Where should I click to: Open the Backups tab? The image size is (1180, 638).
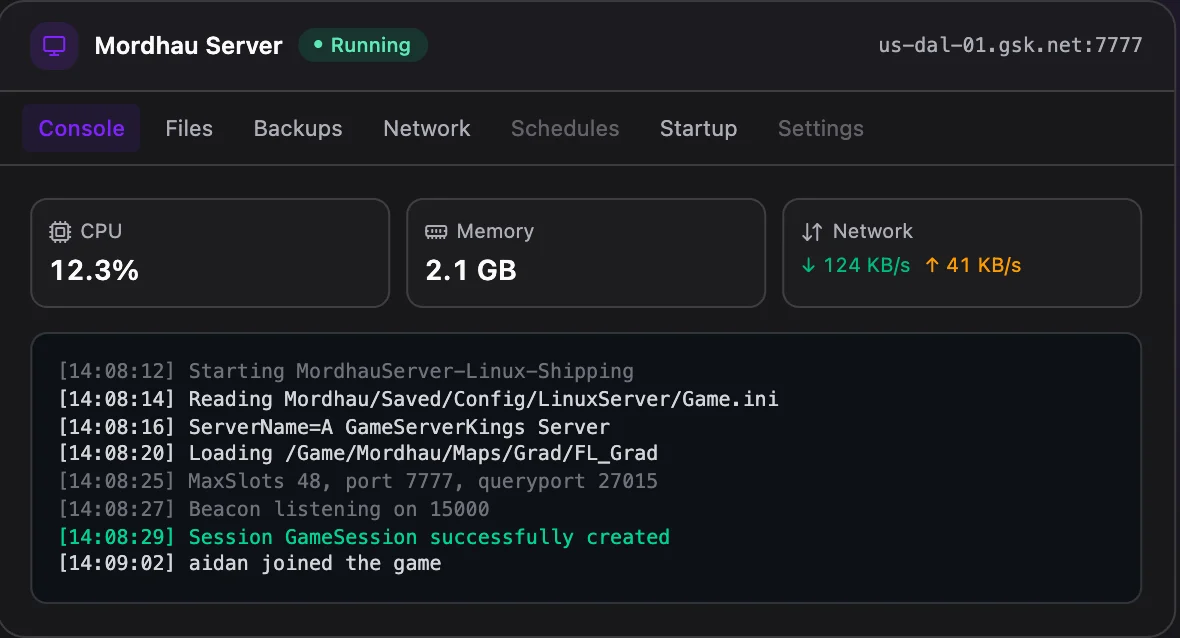[298, 129]
